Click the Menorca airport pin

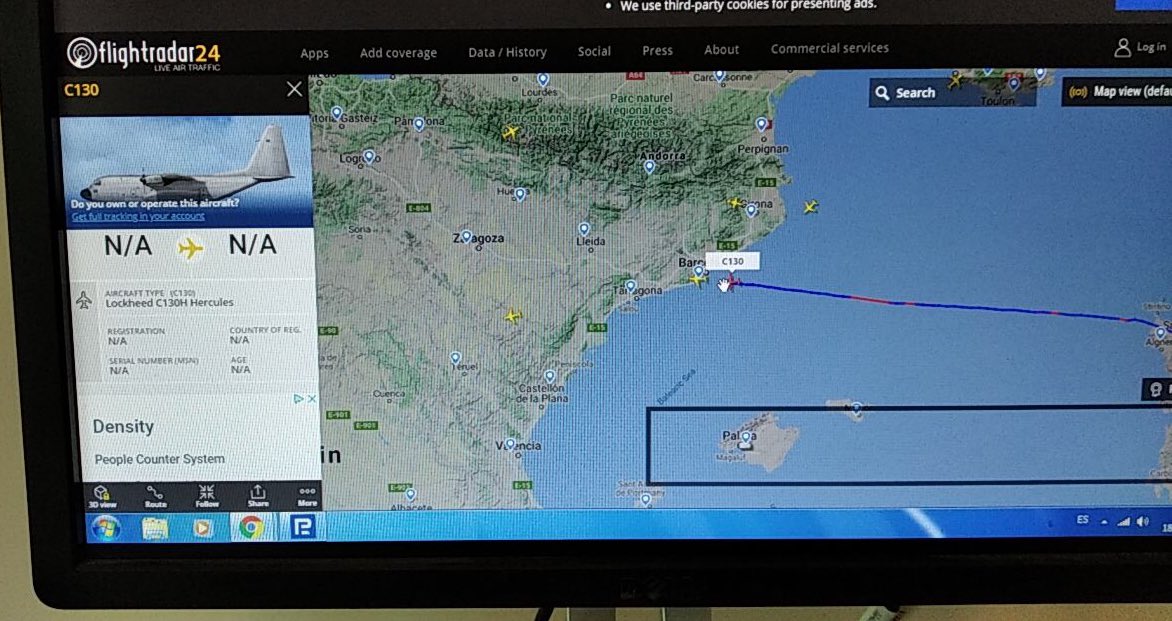(857, 409)
